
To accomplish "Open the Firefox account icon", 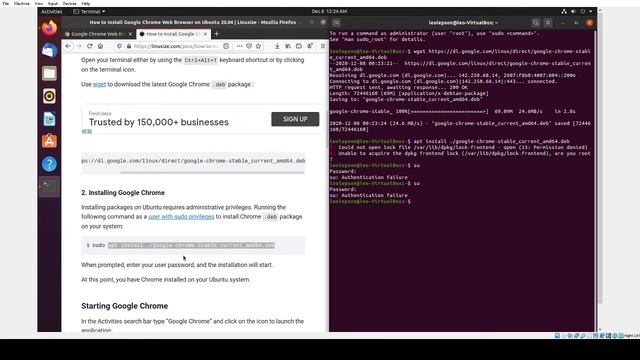I will [310, 46].
